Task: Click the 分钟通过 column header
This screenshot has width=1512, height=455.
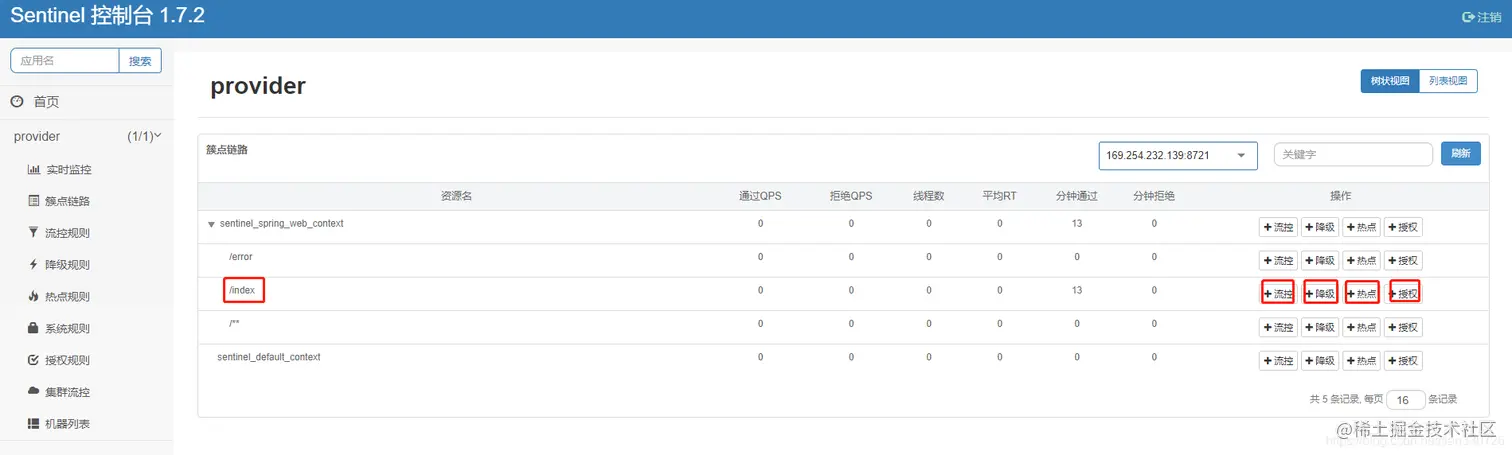Action: (1076, 196)
